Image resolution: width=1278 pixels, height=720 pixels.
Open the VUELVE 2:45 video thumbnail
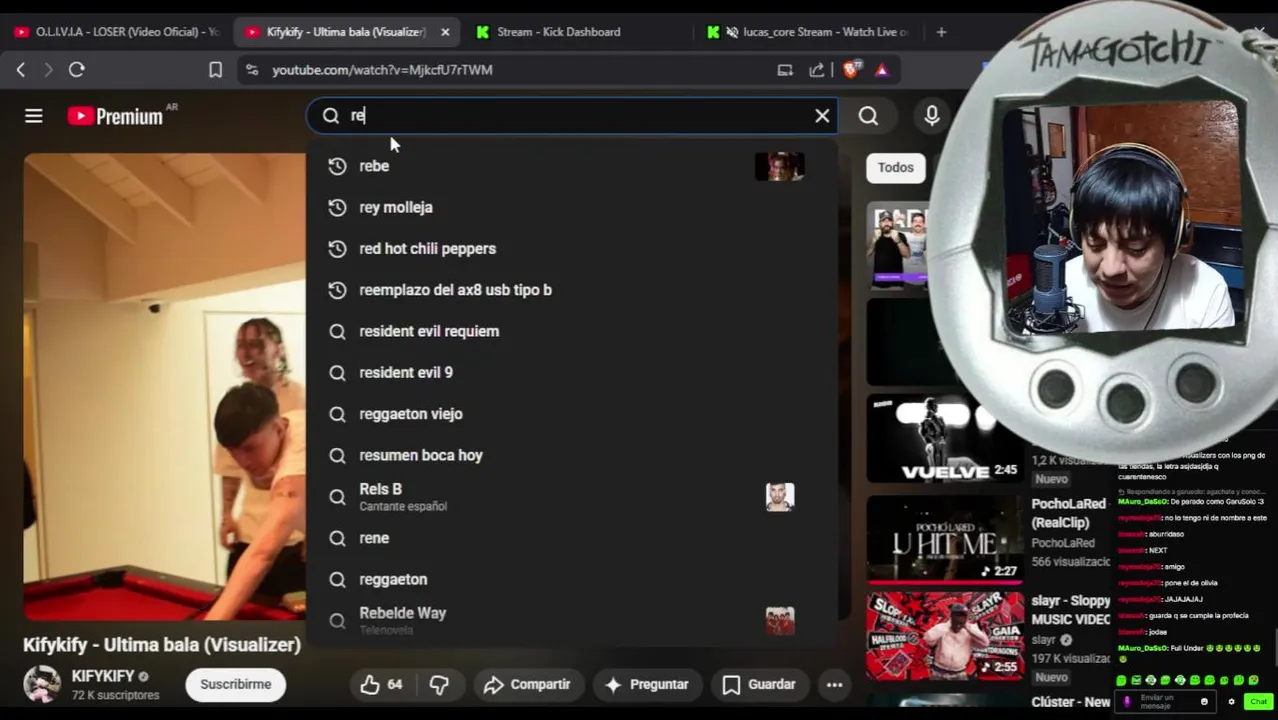(943, 438)
